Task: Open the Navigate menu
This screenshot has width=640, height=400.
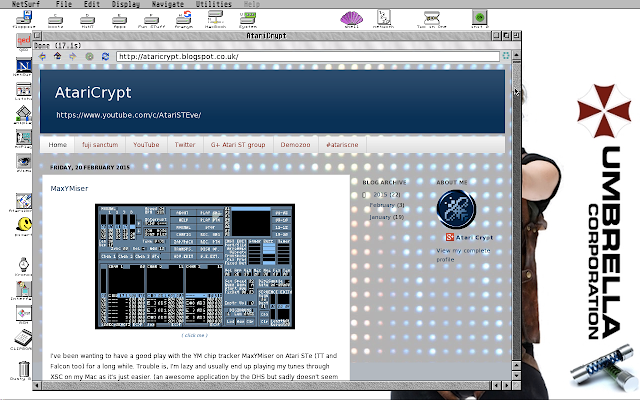Action: coord(168,4)
